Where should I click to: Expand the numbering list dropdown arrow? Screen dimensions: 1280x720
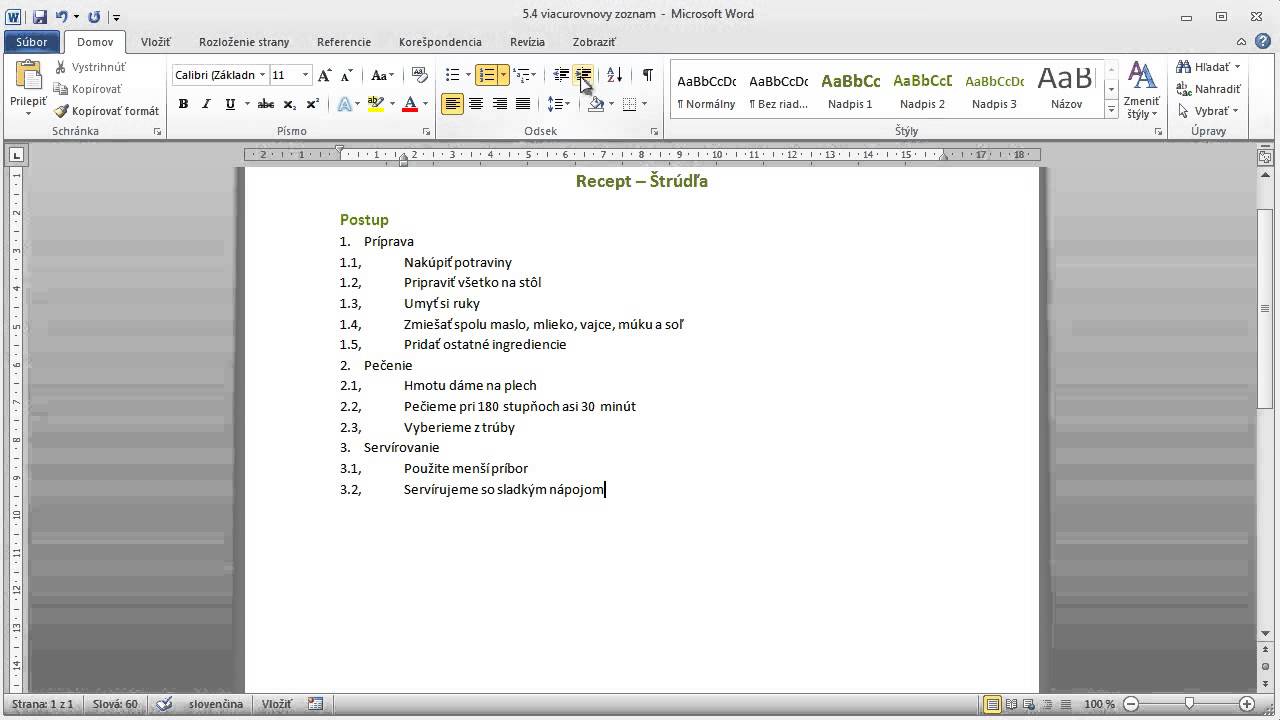pos(503,75)
